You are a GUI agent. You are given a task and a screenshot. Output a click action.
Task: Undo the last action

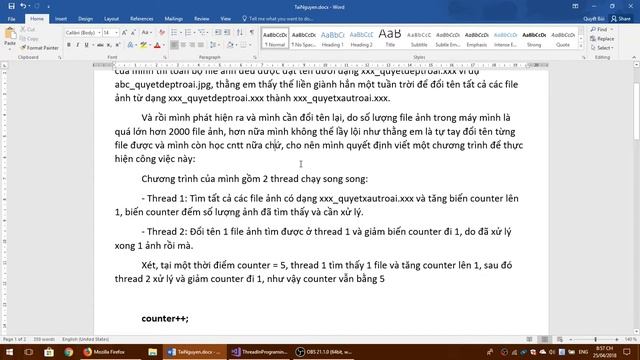[x=23, y=6]
